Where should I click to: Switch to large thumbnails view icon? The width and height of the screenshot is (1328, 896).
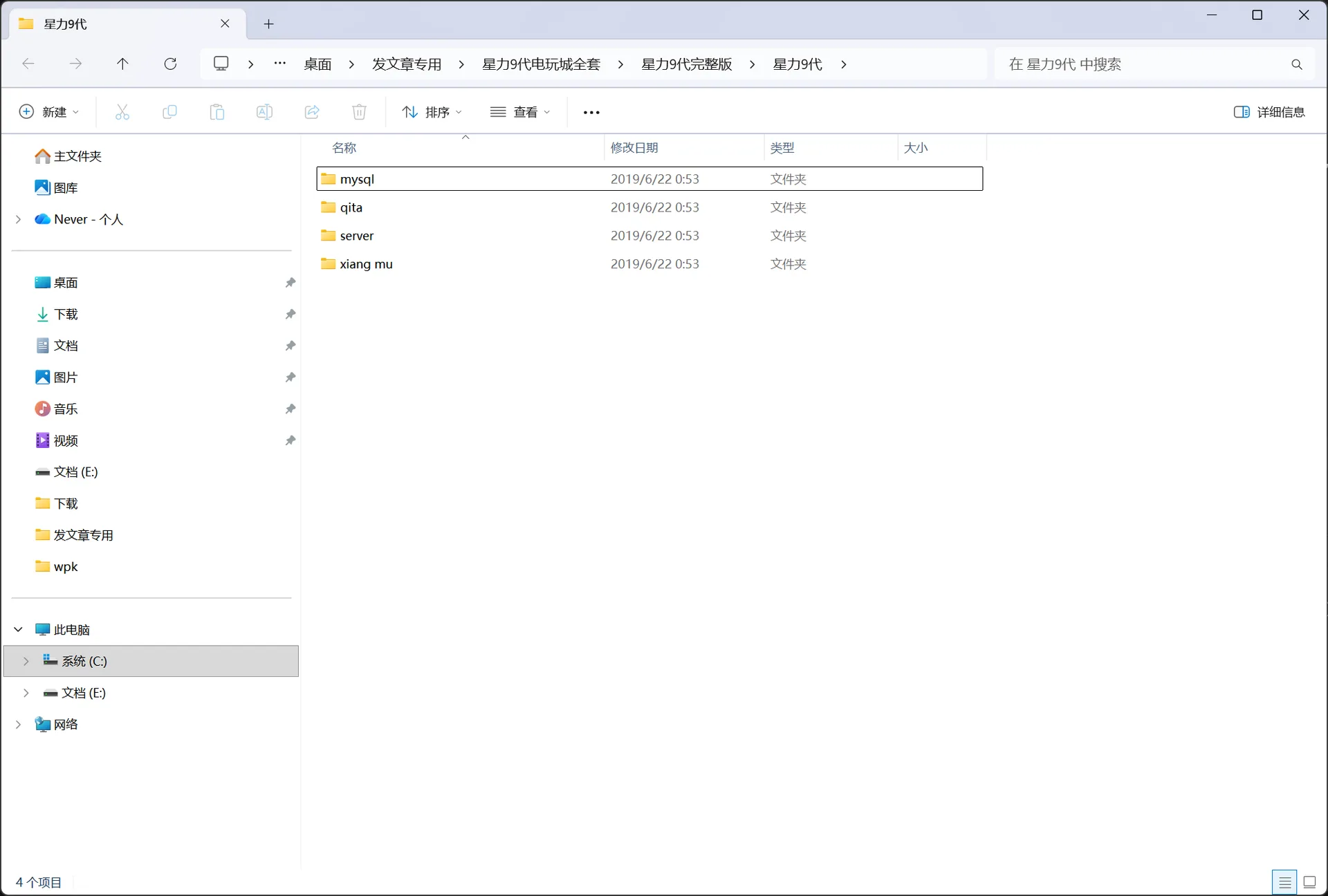[x=1309, y=882]
